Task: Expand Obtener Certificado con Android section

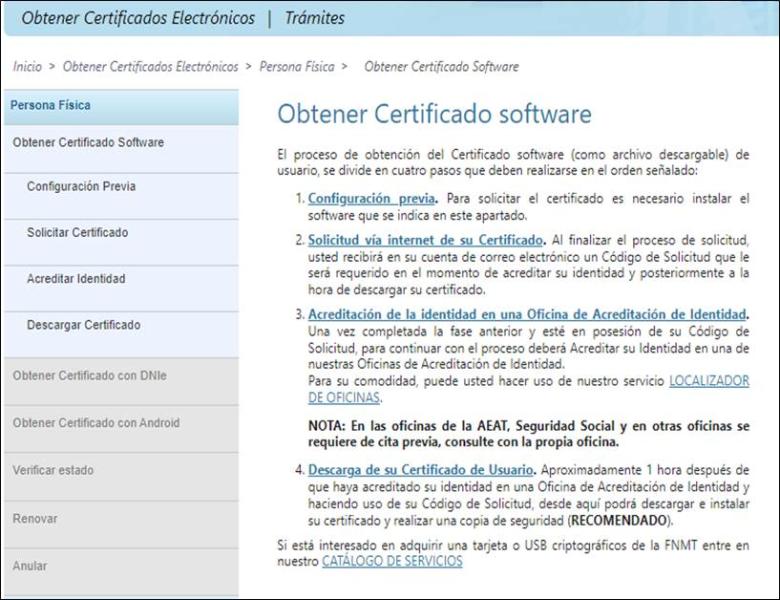Action: [96, 422]
